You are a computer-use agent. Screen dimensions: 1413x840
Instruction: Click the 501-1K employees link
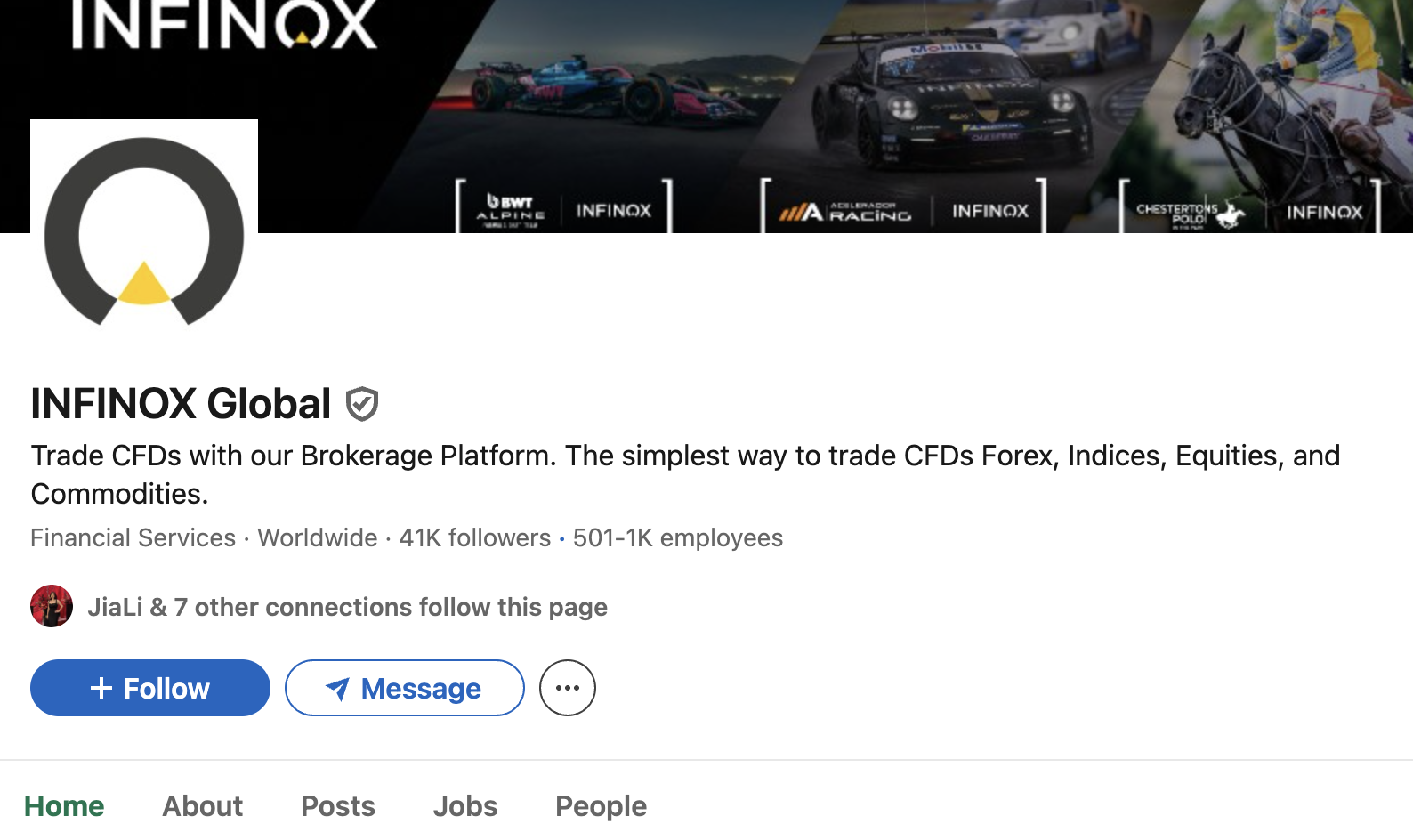pyautogui.click(x=677, y=538)
